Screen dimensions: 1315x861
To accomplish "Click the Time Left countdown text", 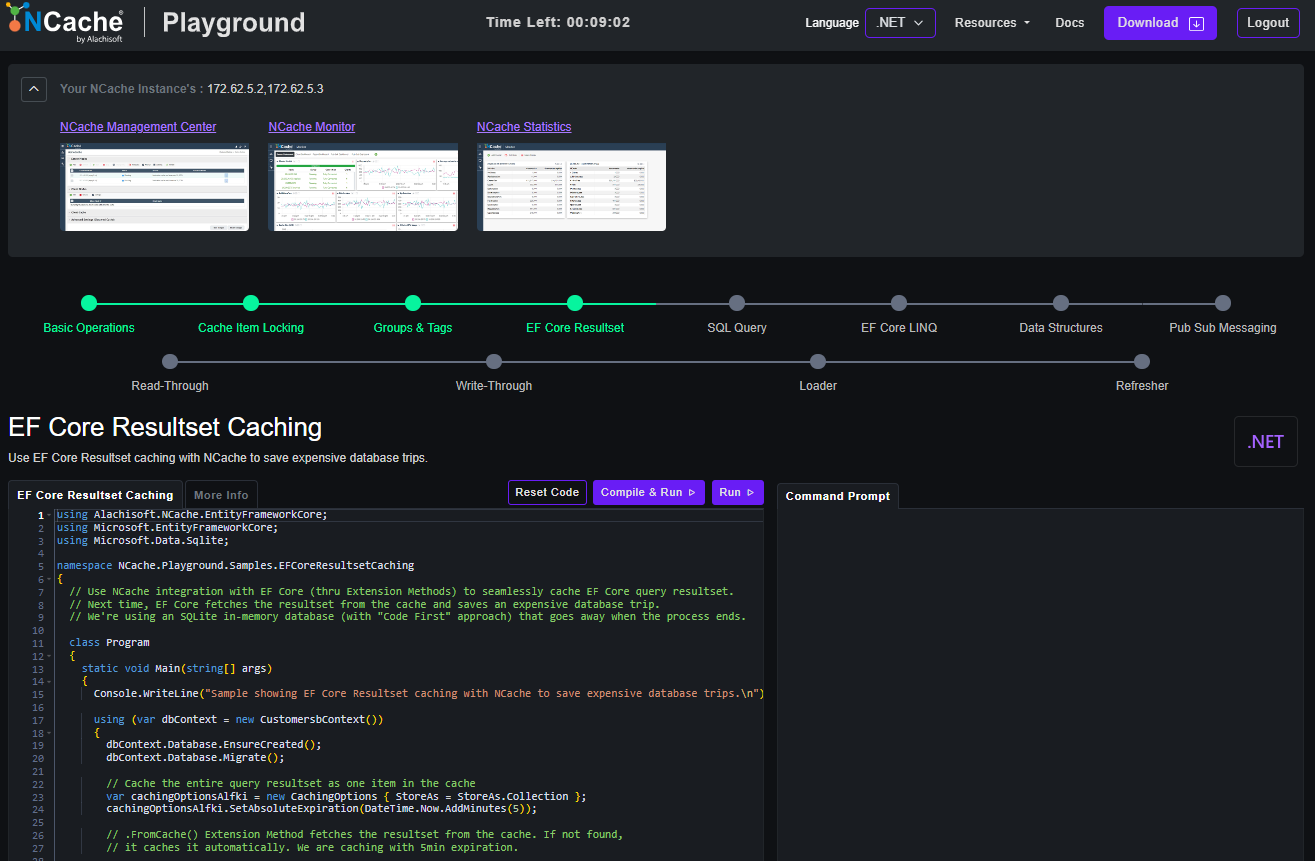I will [558, 22].
